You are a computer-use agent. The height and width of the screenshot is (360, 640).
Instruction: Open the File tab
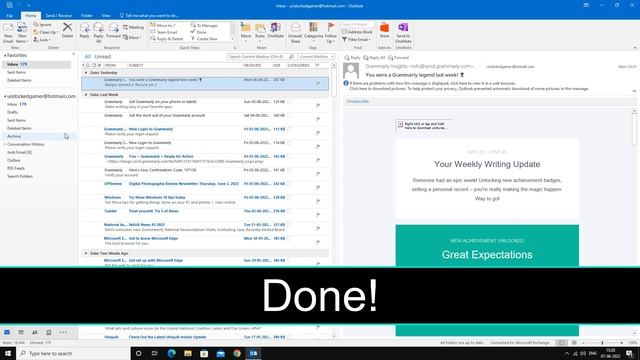9,16
